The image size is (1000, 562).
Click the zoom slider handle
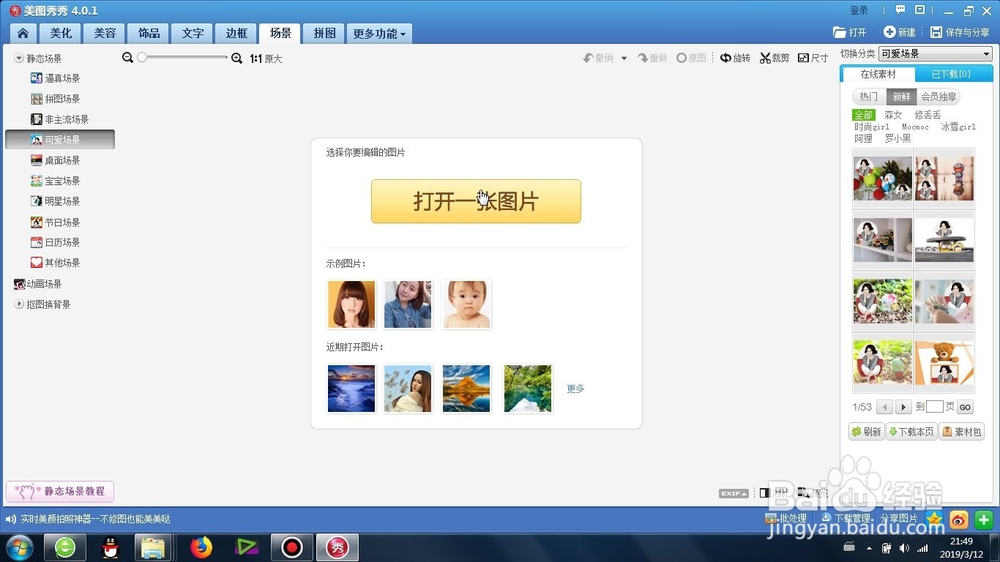[142, 57]
